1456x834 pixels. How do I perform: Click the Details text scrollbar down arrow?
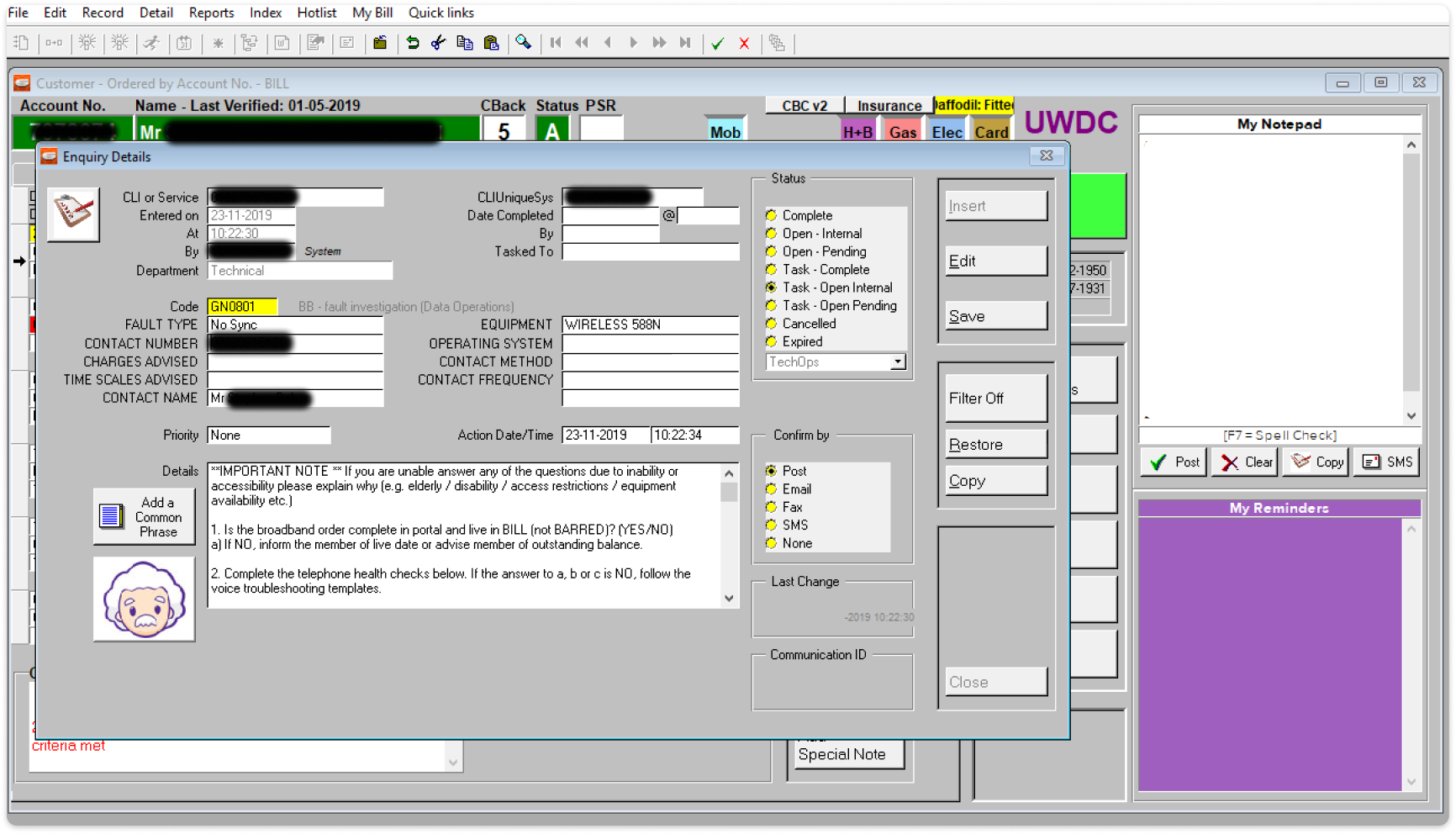coord(729,599)
